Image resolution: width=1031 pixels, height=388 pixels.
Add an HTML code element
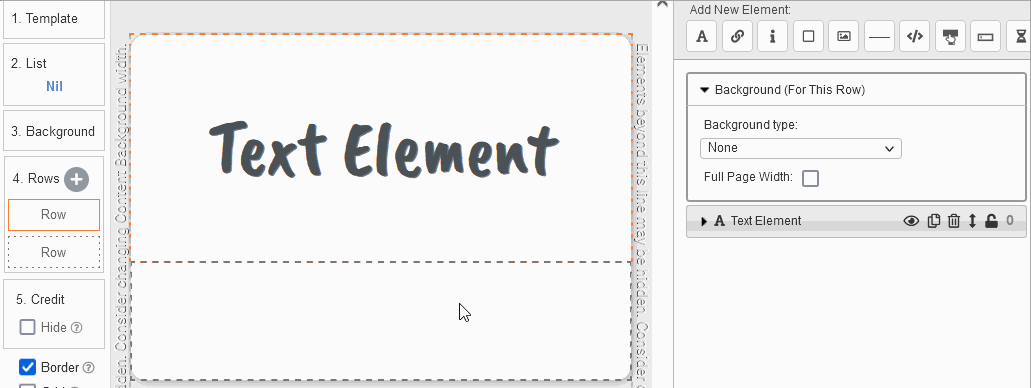point(915,37)
